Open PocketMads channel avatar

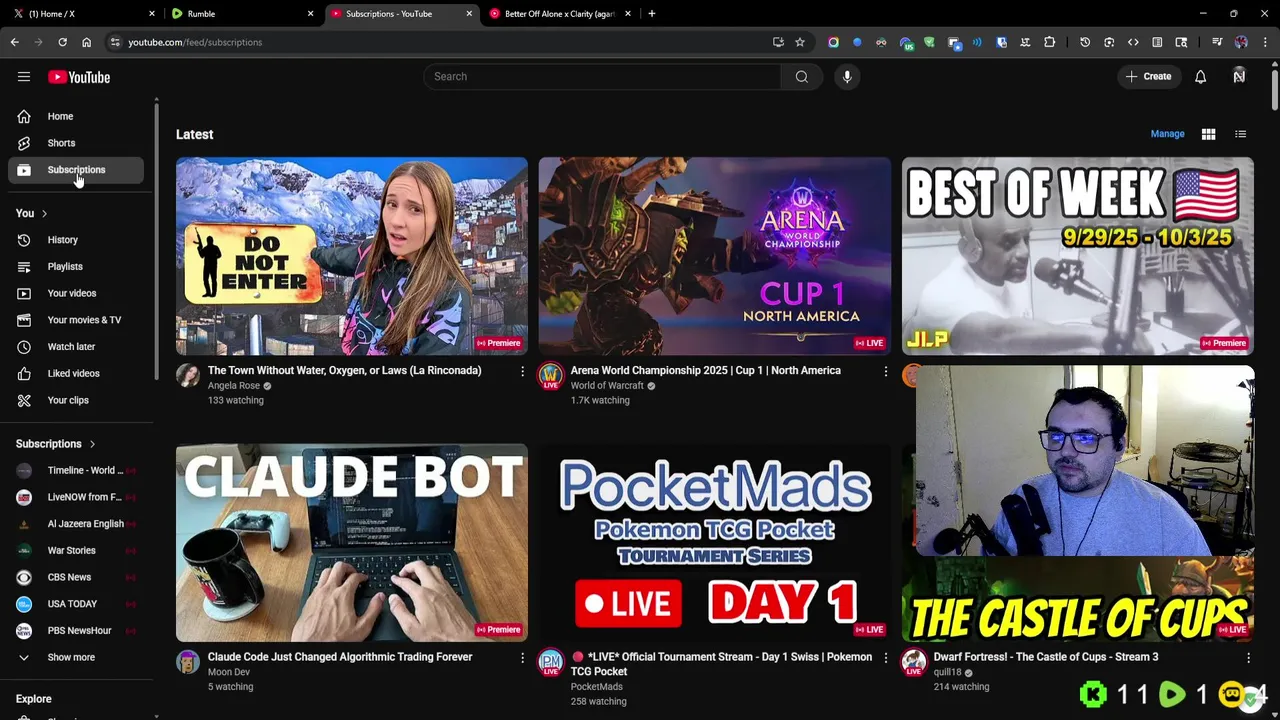[x=550, y=662]
